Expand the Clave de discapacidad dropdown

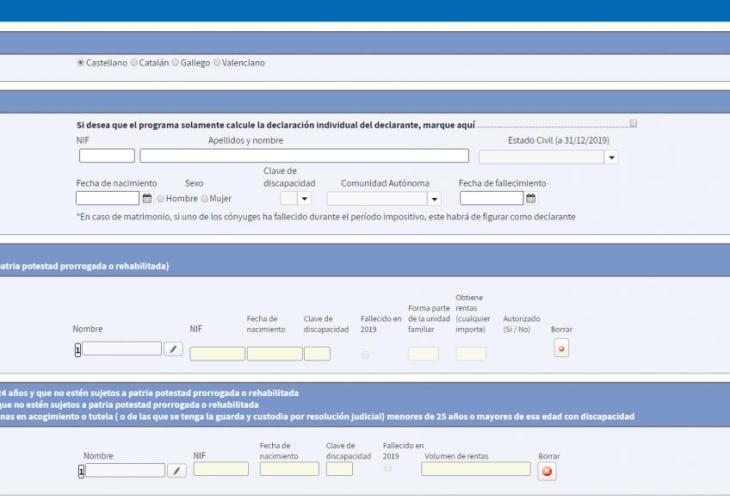304,199
